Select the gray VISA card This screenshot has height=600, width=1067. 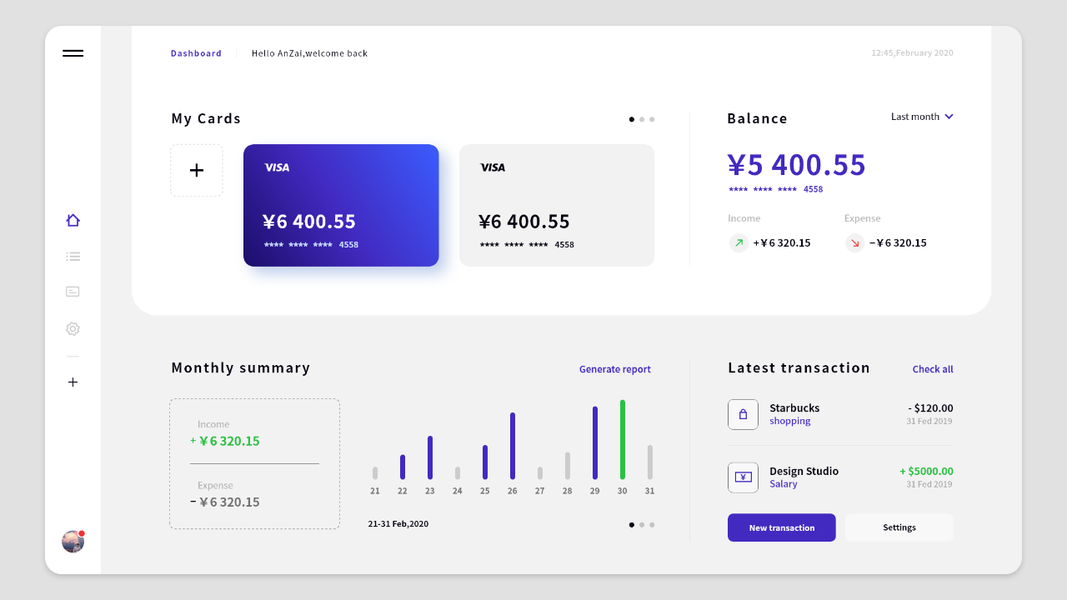(x=557, y=205)
